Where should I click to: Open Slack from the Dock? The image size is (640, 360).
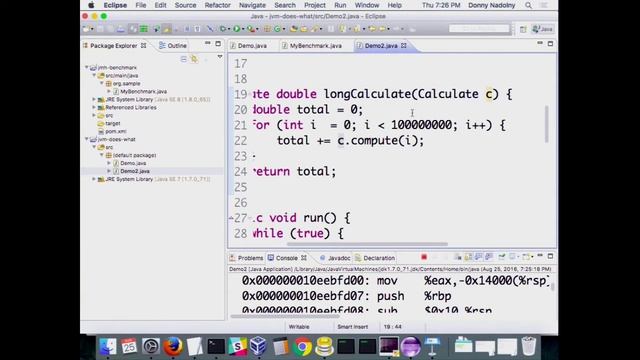(237, 346)
